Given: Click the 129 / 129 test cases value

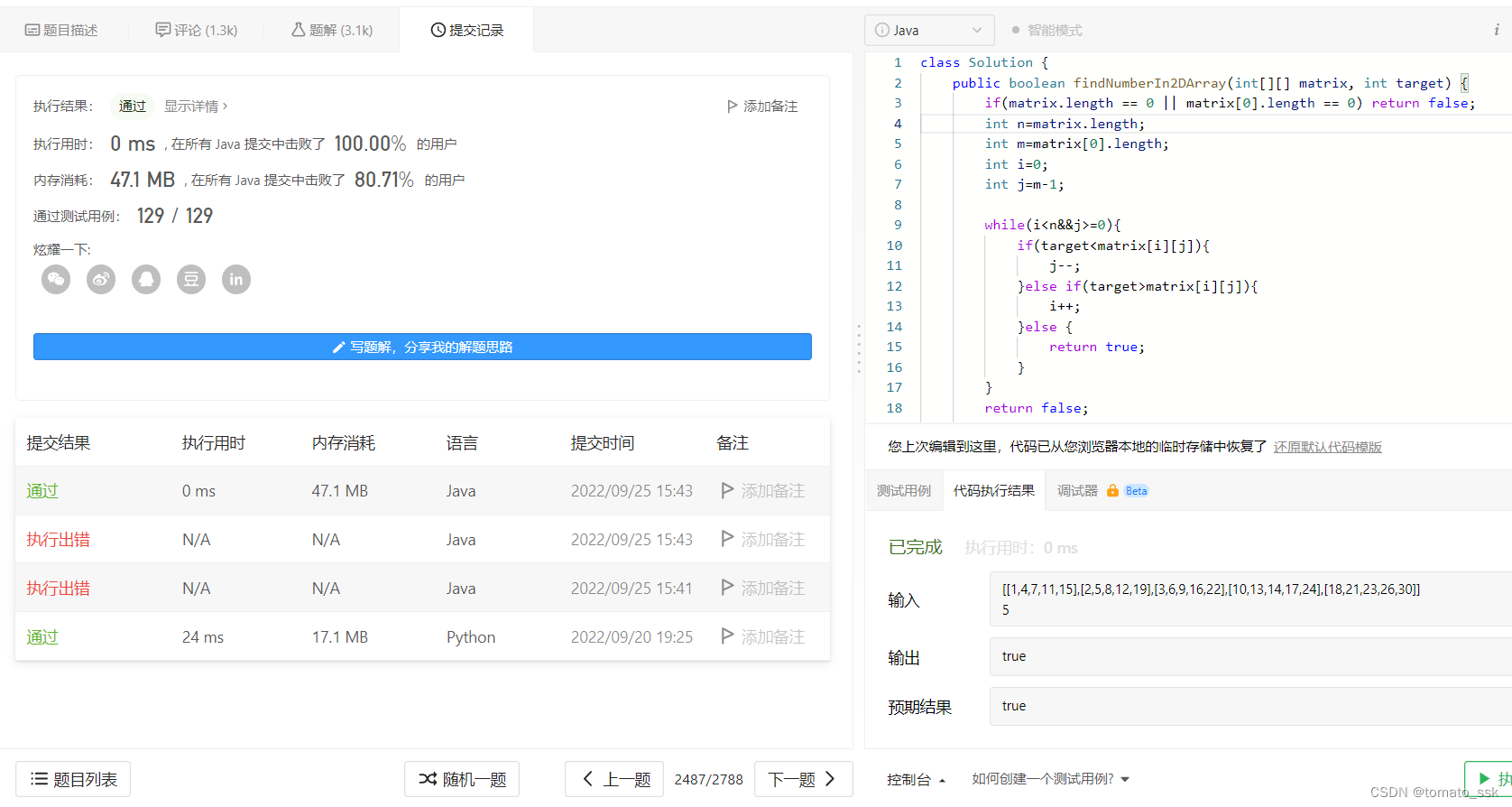Looking at the screenshot, I should point(175,216).
